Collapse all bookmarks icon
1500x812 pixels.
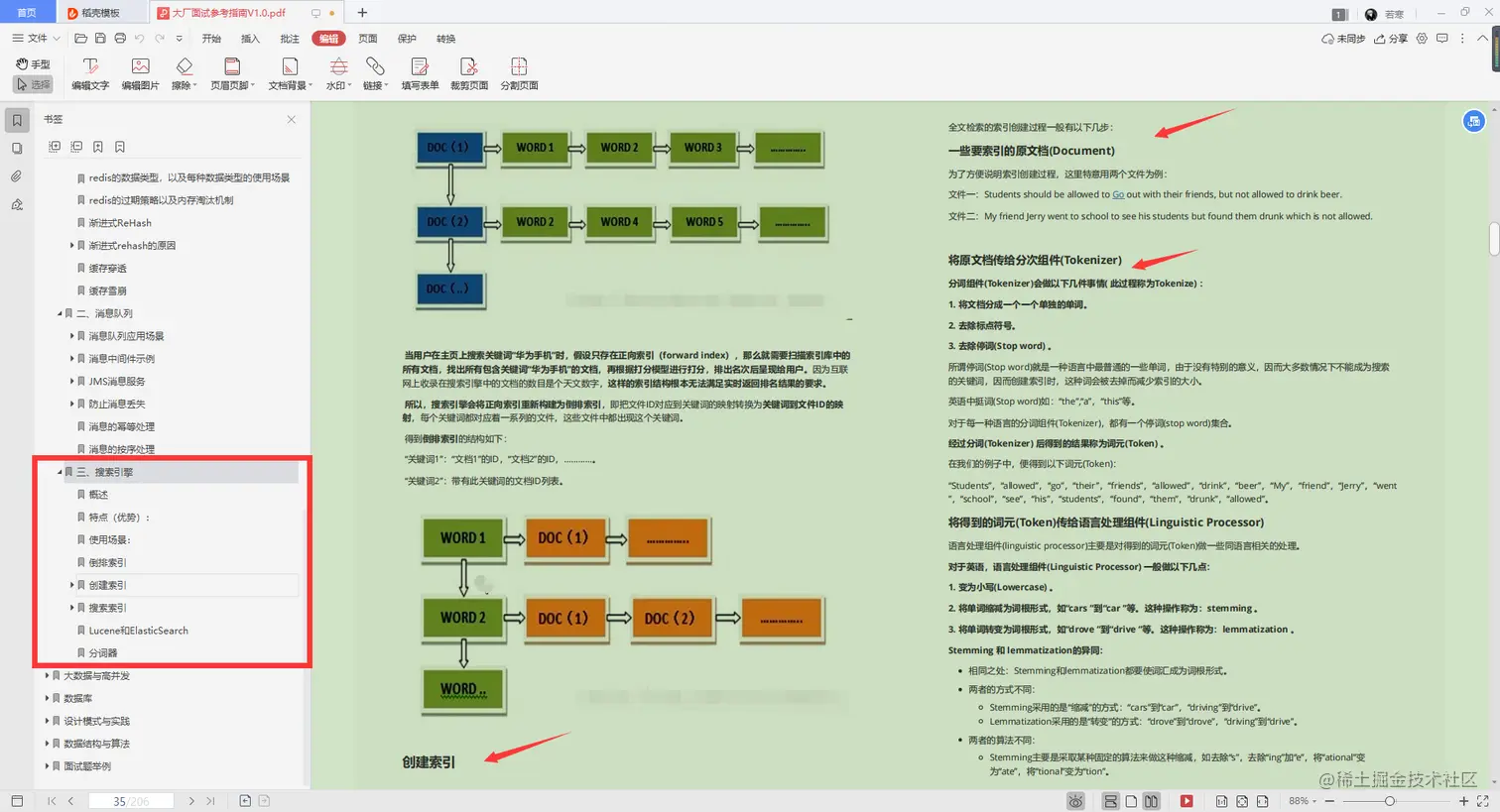[76, 147]
